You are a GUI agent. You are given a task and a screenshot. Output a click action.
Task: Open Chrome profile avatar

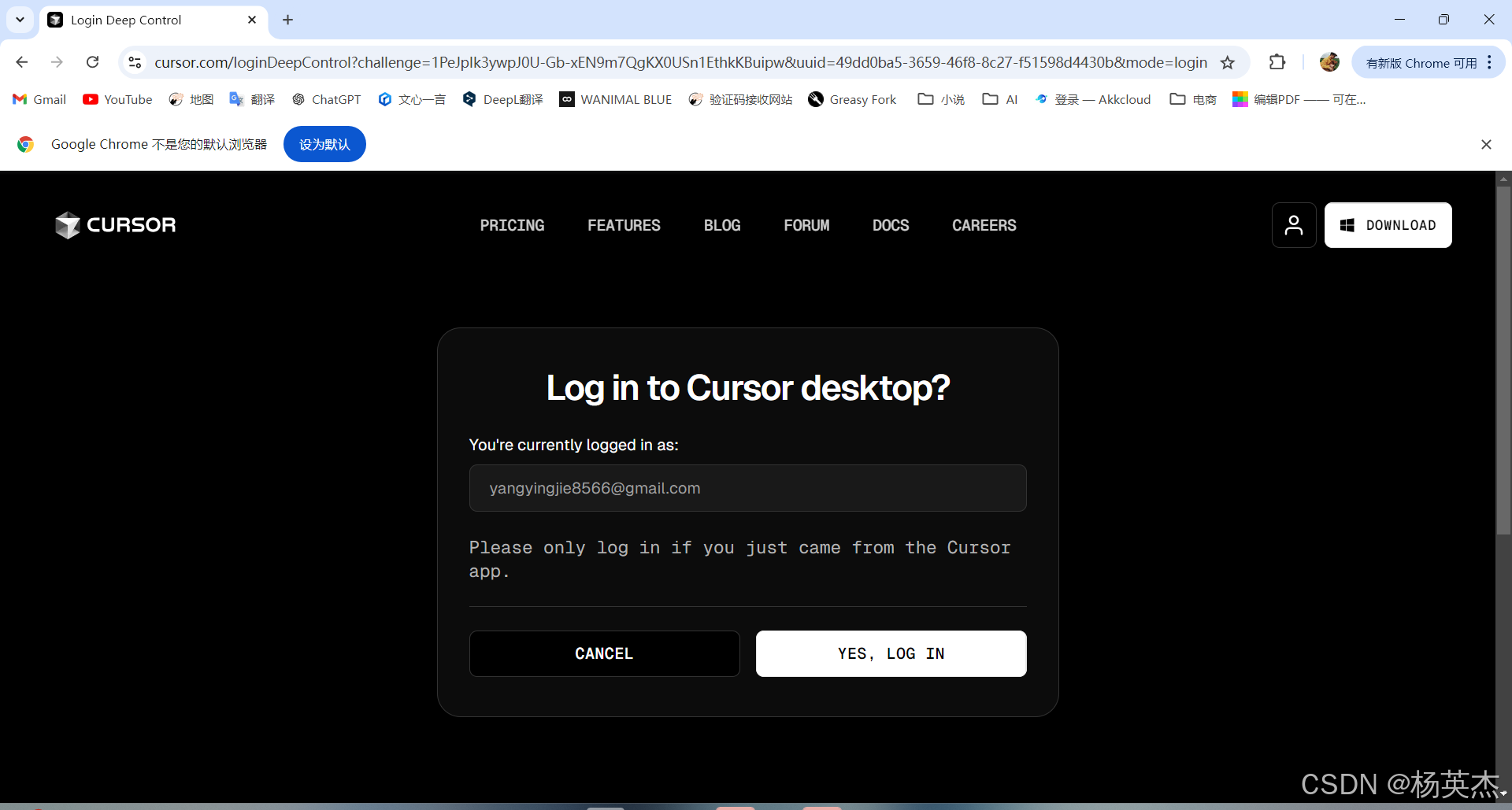[x=1329, y=62]
